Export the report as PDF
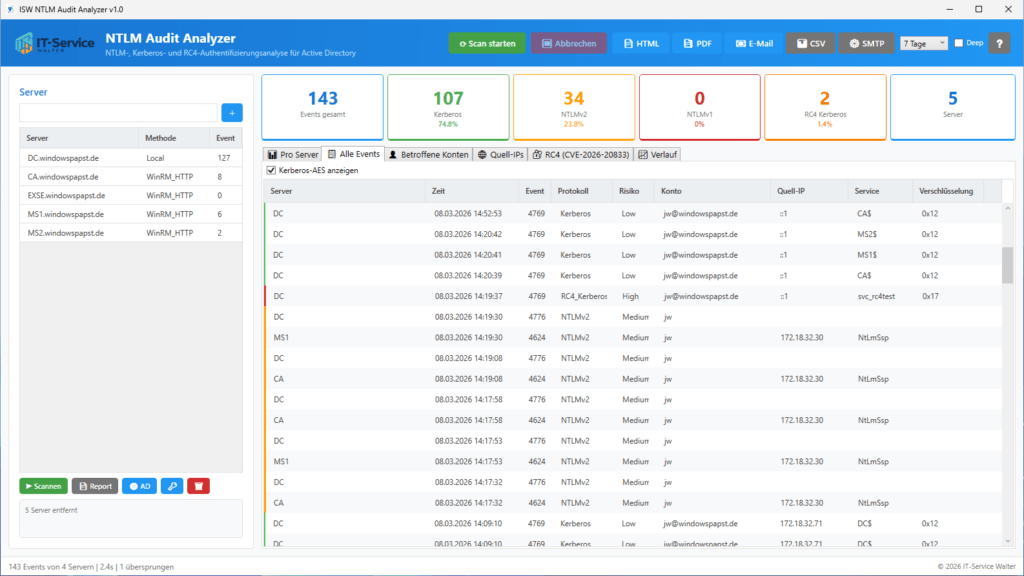This screenshot has width=1024, height=576. [697, 44]
